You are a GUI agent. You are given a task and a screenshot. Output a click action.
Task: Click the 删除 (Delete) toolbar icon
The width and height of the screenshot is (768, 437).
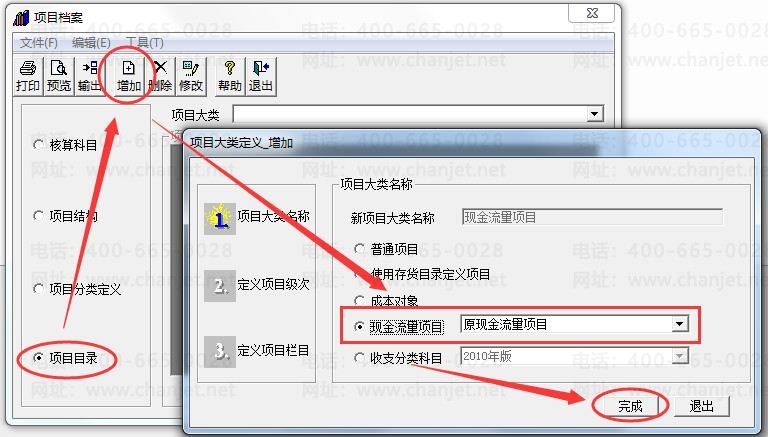(160, 76)
